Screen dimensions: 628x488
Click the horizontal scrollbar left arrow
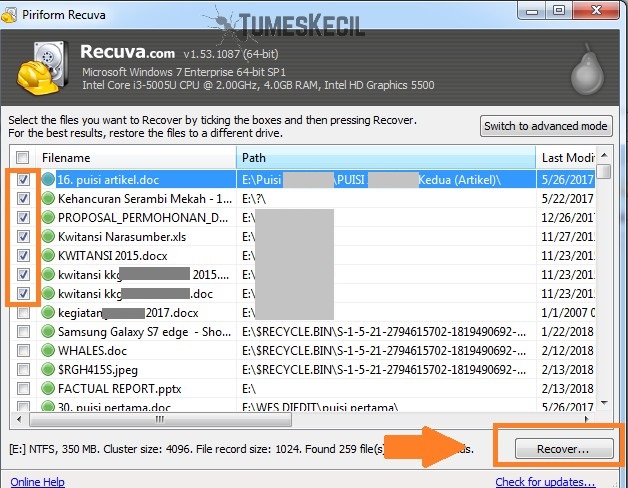pyautogui.click(x=19, y=419)
